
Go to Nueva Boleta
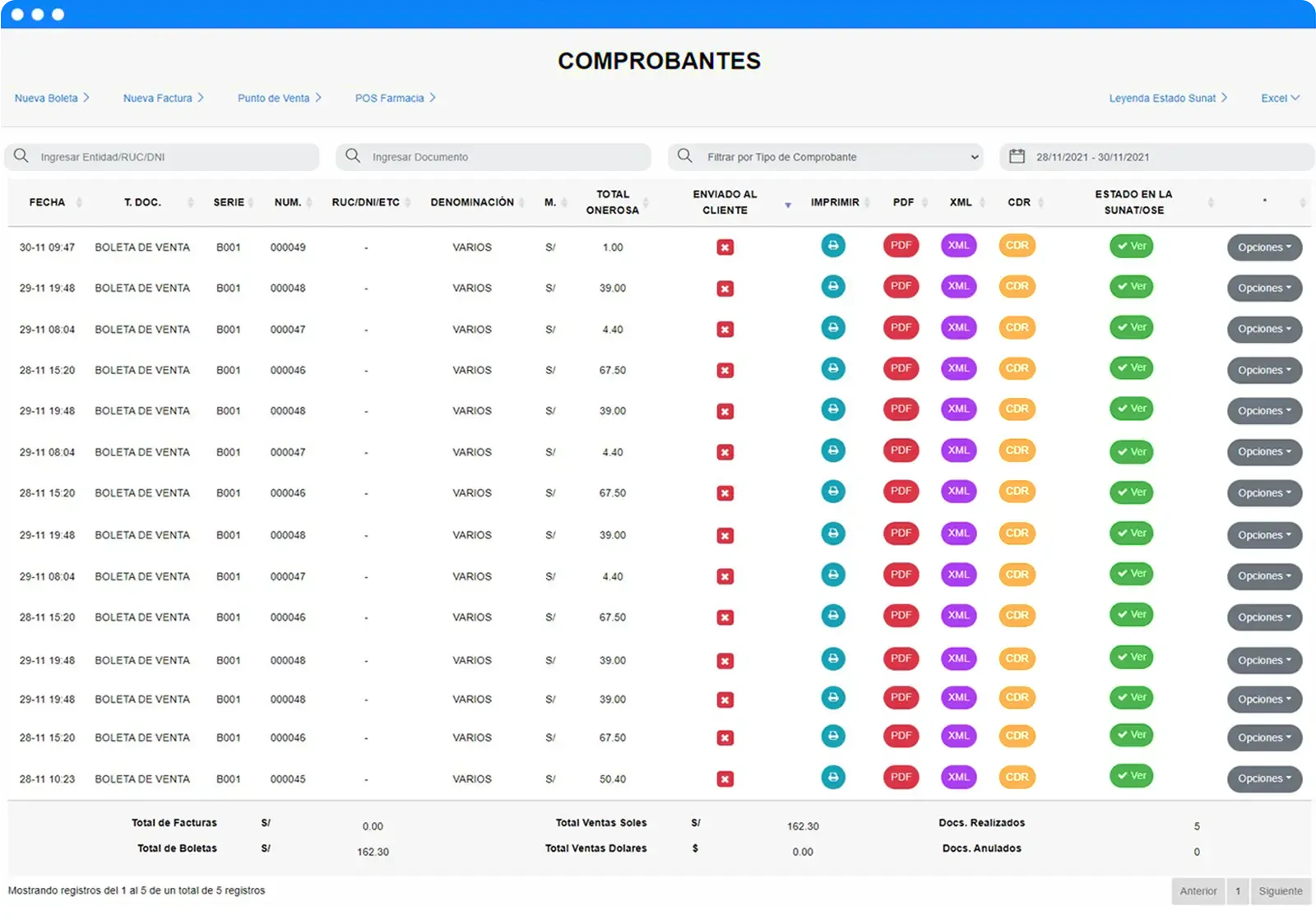coord(52,98)
